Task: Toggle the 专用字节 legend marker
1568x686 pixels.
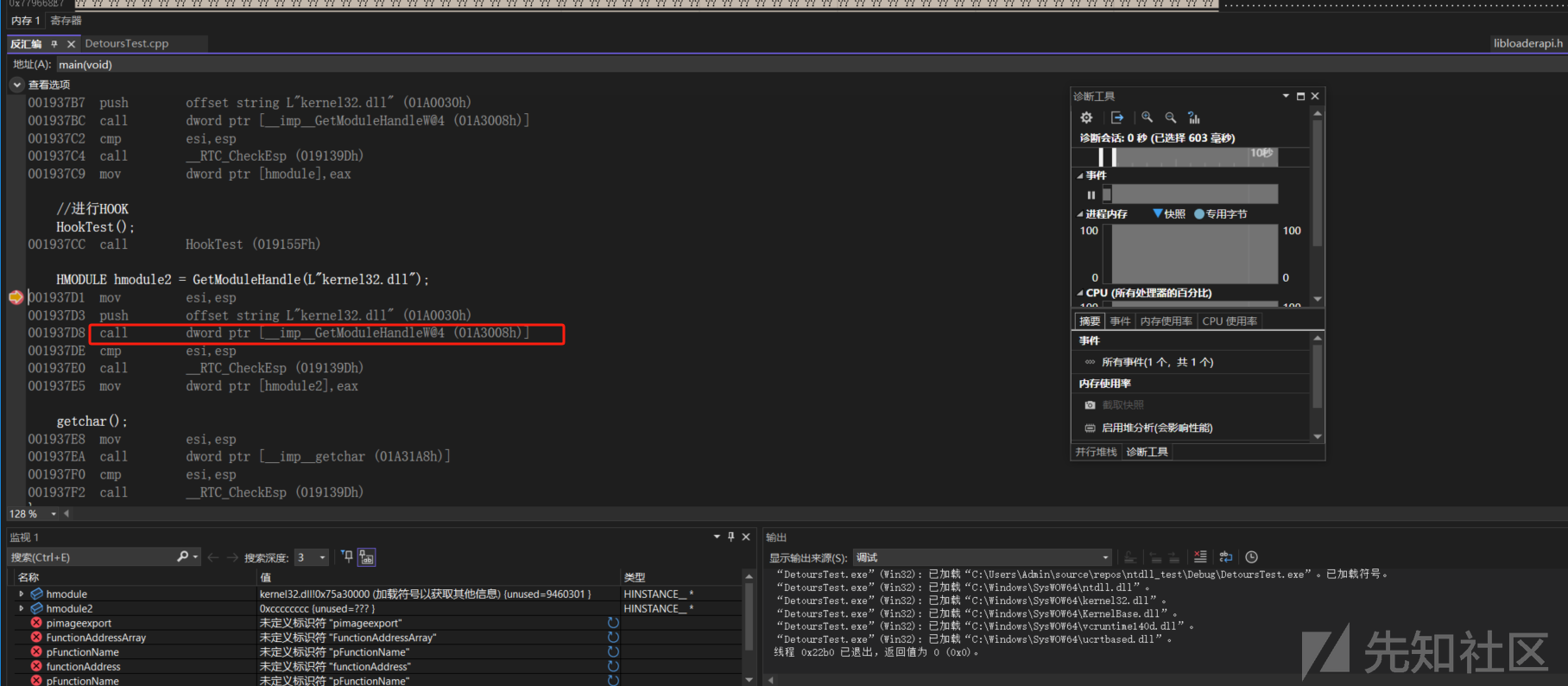Action: point(1199,213)
